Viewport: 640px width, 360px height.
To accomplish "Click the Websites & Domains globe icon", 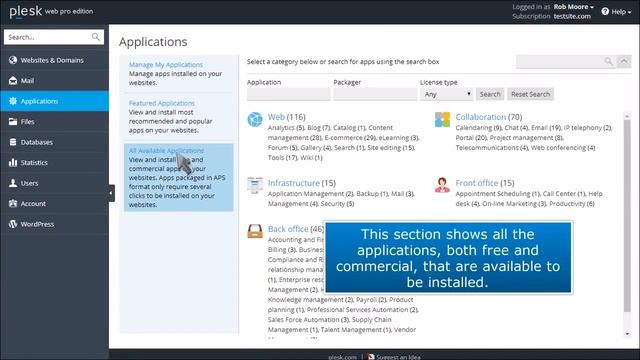I will (13, 60).
